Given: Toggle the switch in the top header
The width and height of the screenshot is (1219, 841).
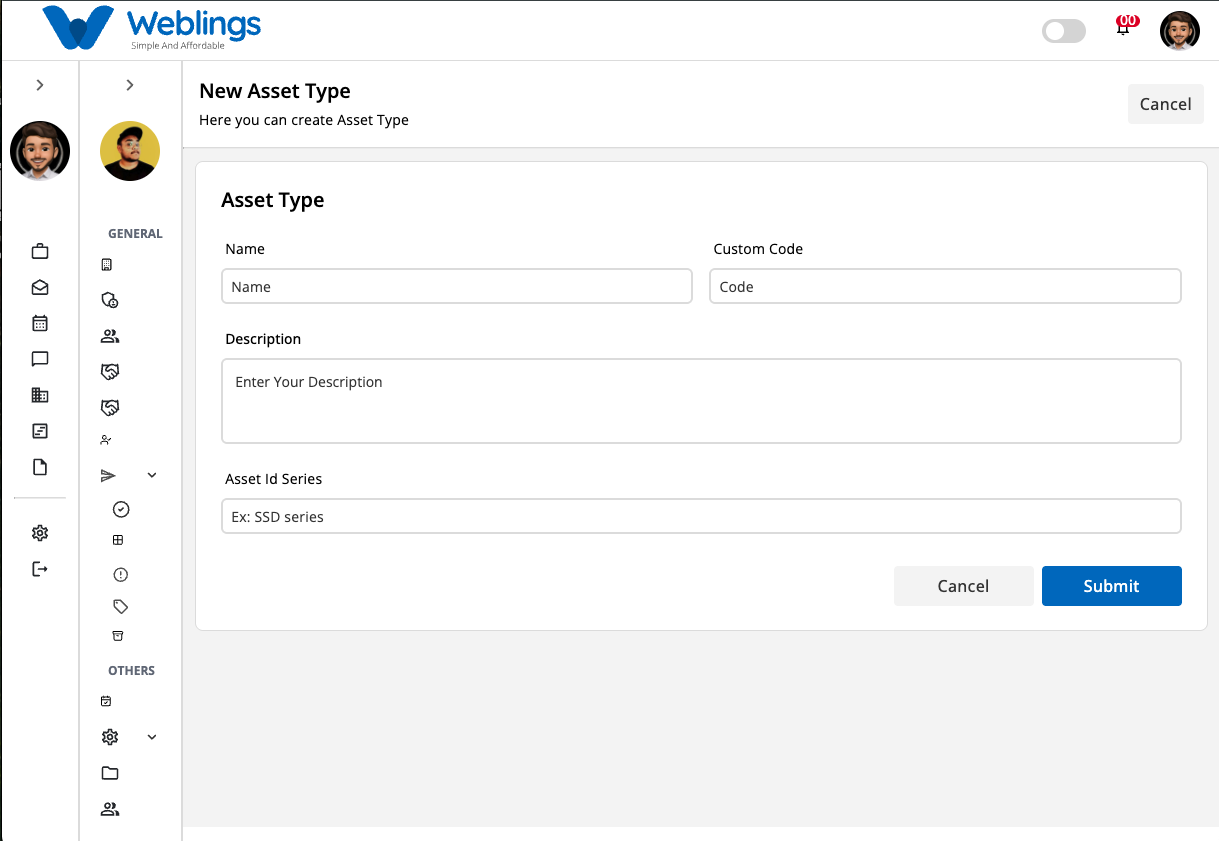Looking at the screenshot, I should (1064, 31).
